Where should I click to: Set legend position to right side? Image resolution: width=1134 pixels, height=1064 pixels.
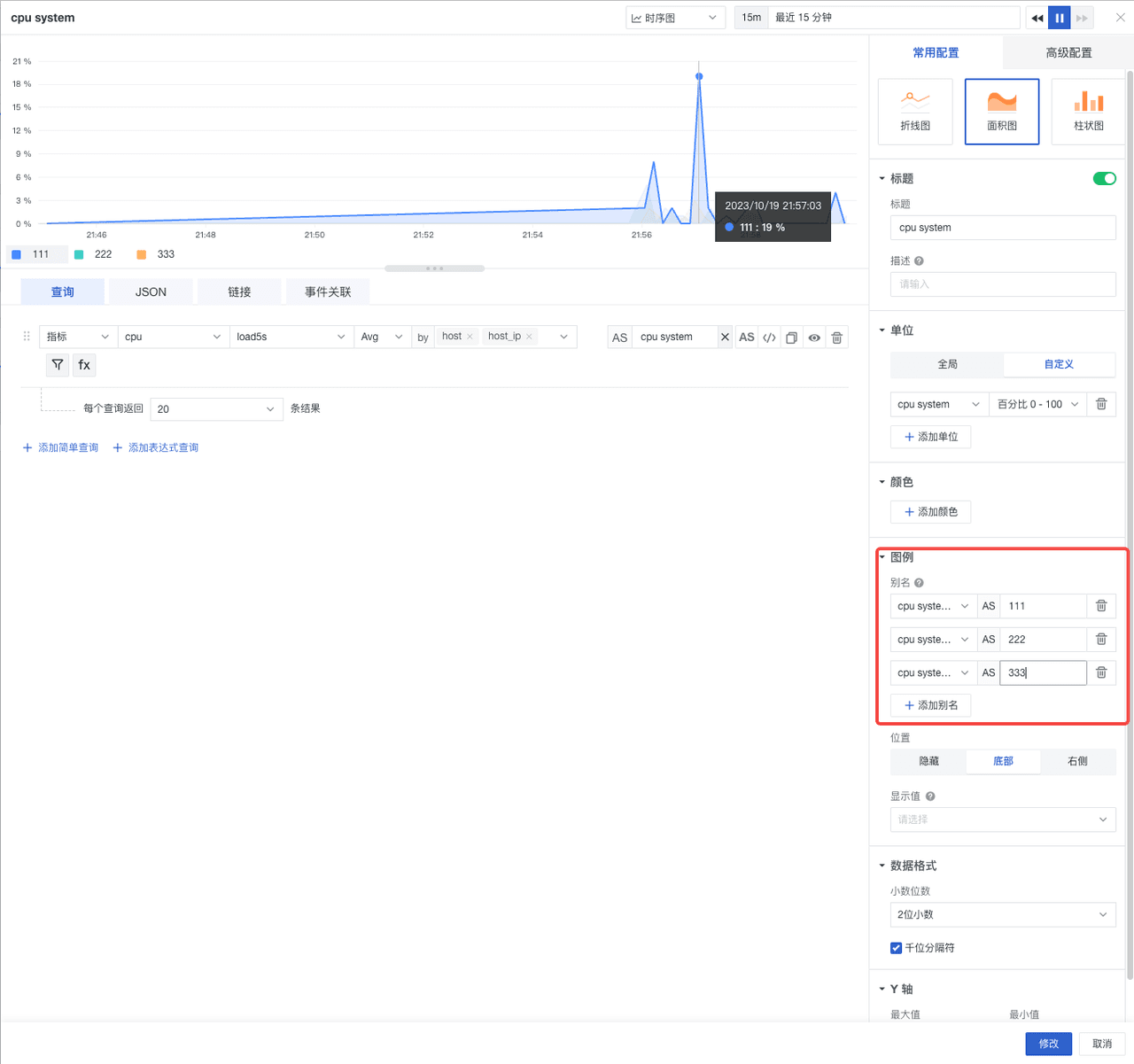click(1077, 761)
